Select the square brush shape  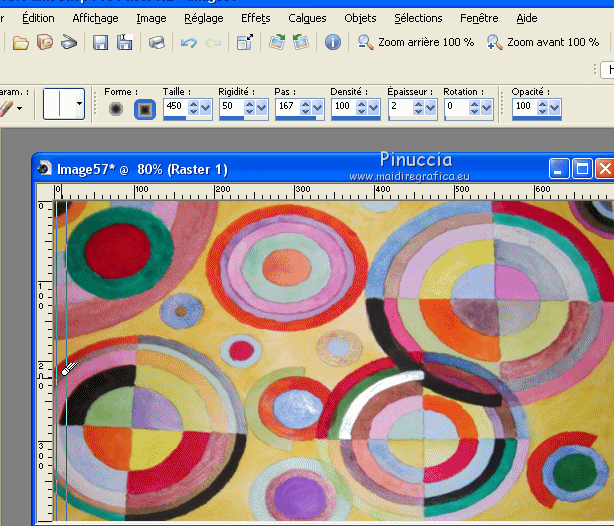144,107
